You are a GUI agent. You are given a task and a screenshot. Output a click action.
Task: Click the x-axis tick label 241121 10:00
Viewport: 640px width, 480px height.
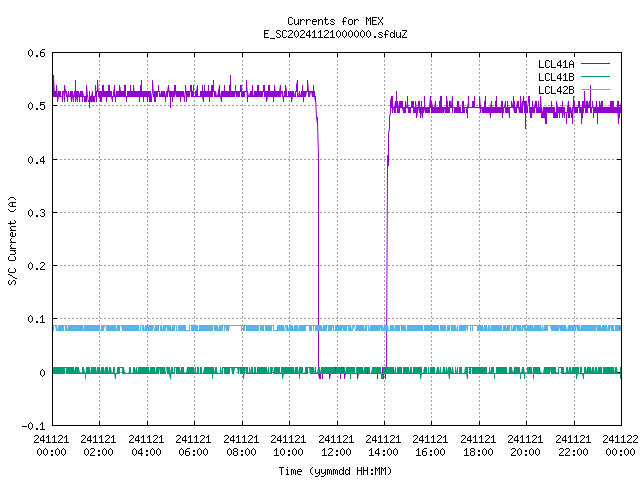pyautogui.click(x=288, y=446)
